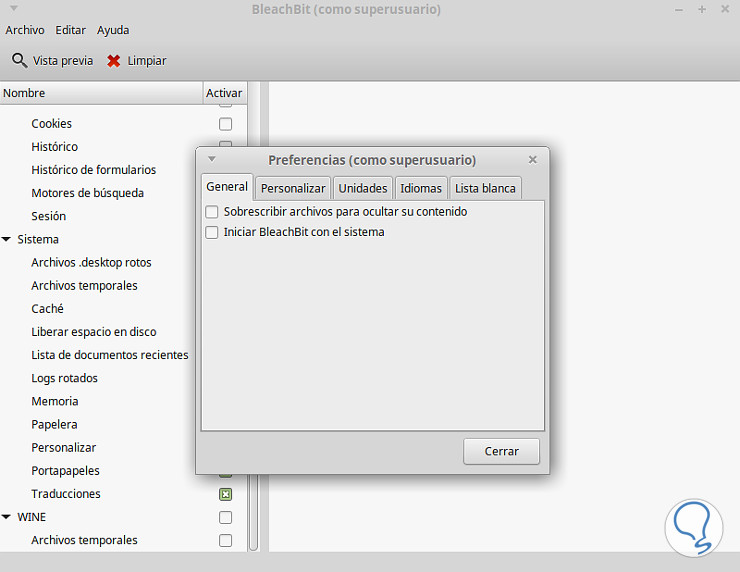Enable Sobrescribir archivos para ocultar su contenido
The height and width of the screenshot is (572, 740).
point(212,212)
